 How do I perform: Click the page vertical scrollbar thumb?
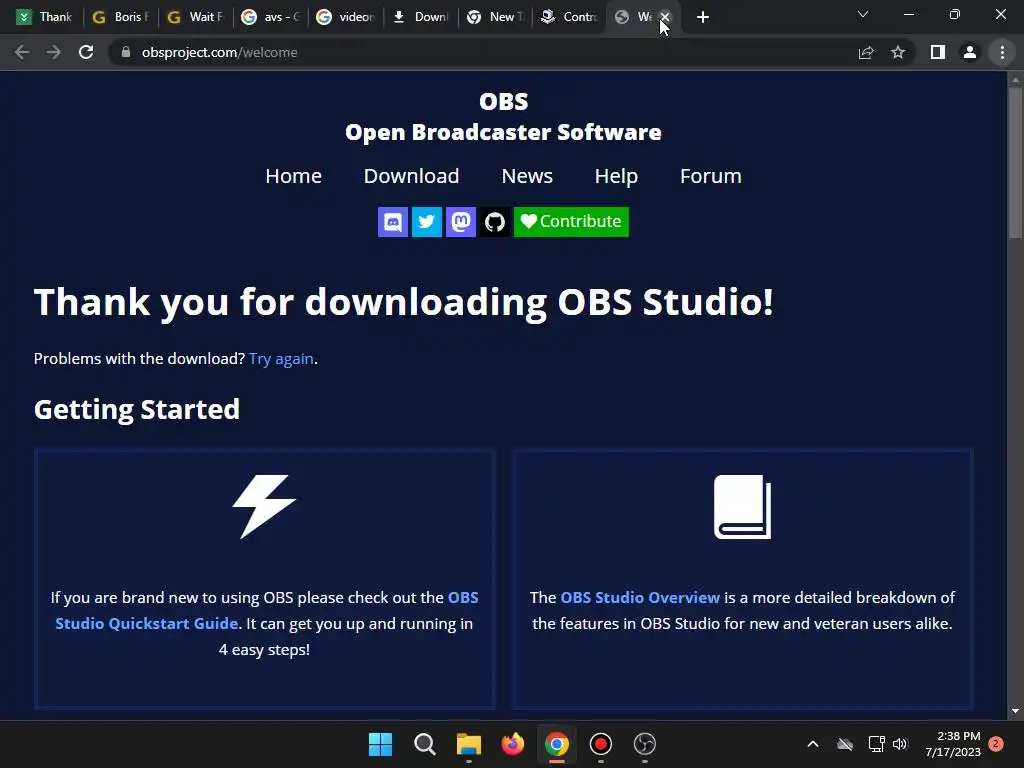(1015, 163)
